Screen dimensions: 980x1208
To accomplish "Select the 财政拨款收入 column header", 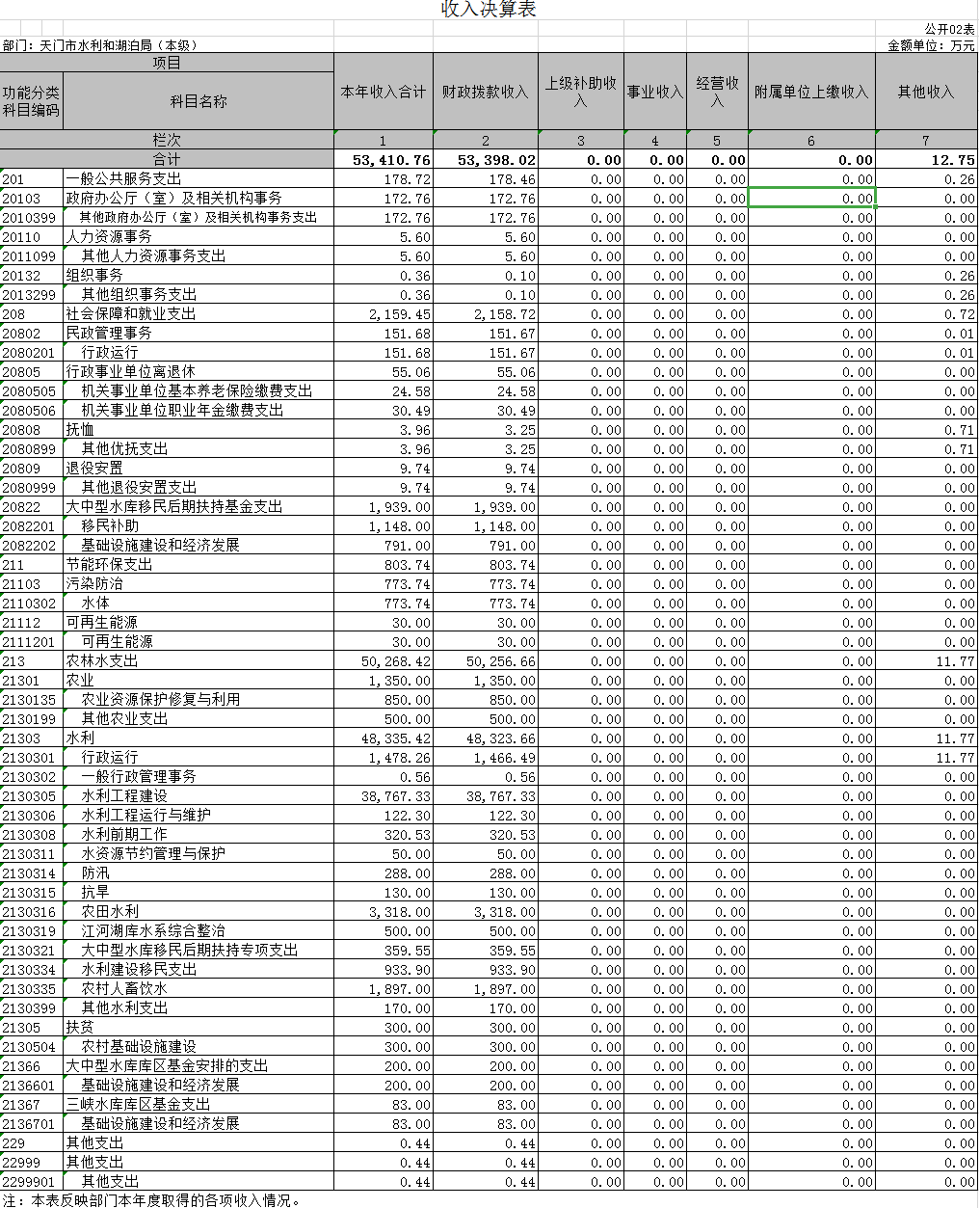I will (x=485, y=92).
